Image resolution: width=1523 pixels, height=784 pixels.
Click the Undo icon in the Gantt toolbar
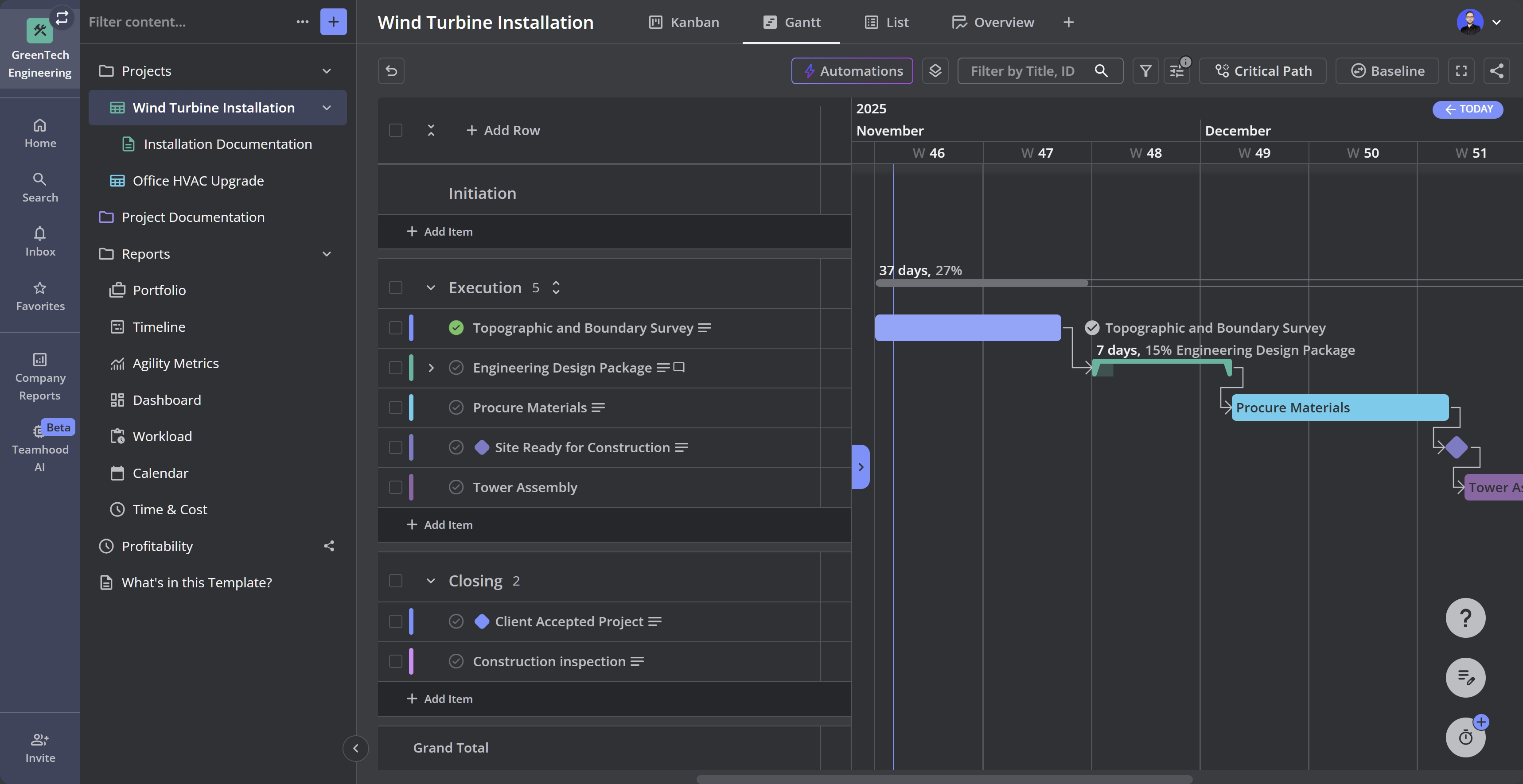click(x=391, y=70)
